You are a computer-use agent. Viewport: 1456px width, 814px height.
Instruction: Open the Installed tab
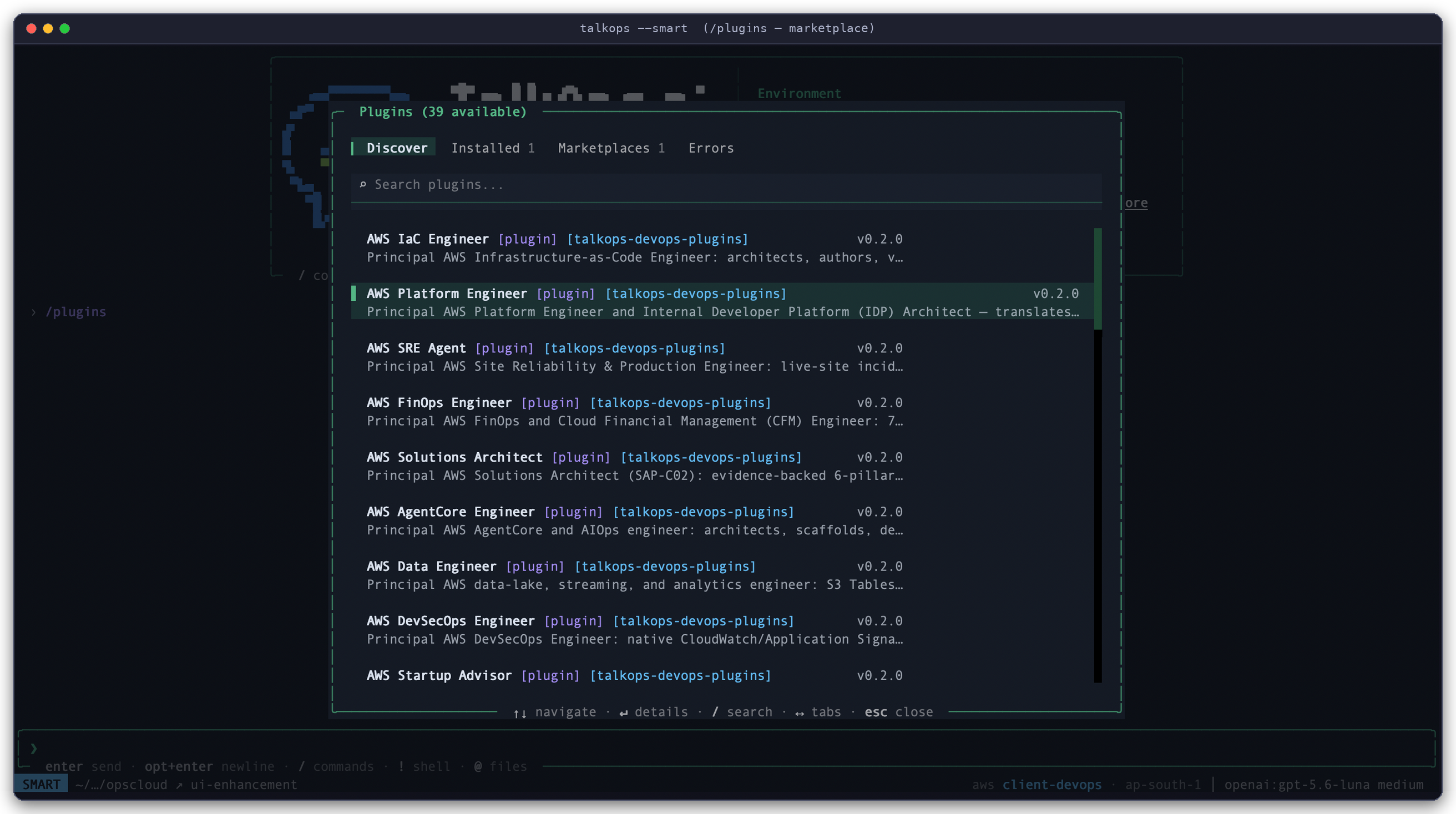[492, 148]
